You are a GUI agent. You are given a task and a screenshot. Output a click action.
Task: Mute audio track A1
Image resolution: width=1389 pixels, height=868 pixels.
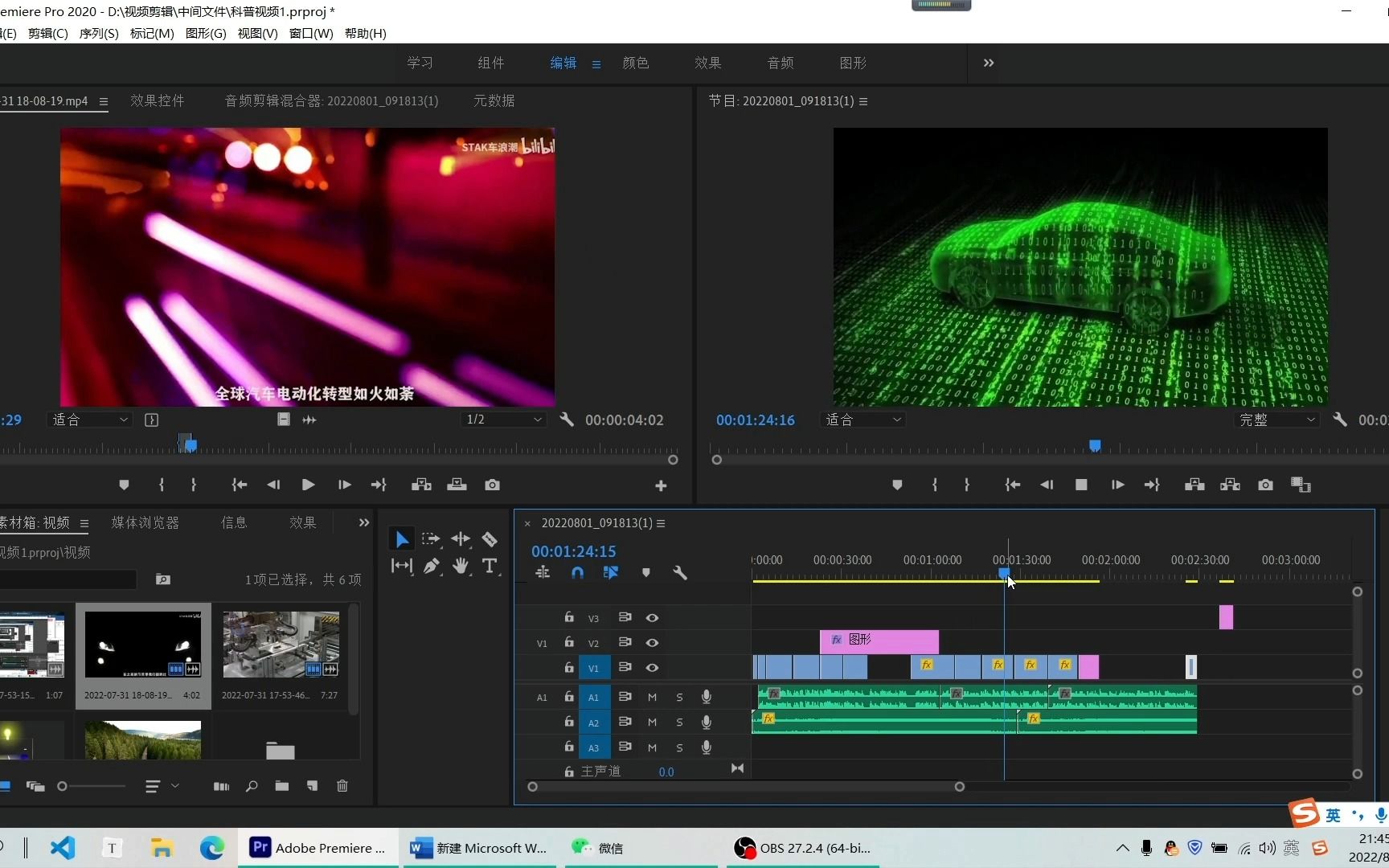[x=652, y=697]
